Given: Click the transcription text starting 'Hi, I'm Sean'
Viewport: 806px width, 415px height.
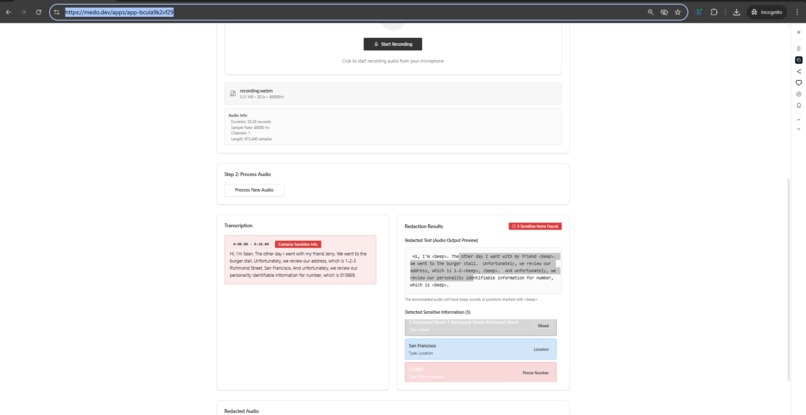Looking at the screenshot, I should coord(300,264).
